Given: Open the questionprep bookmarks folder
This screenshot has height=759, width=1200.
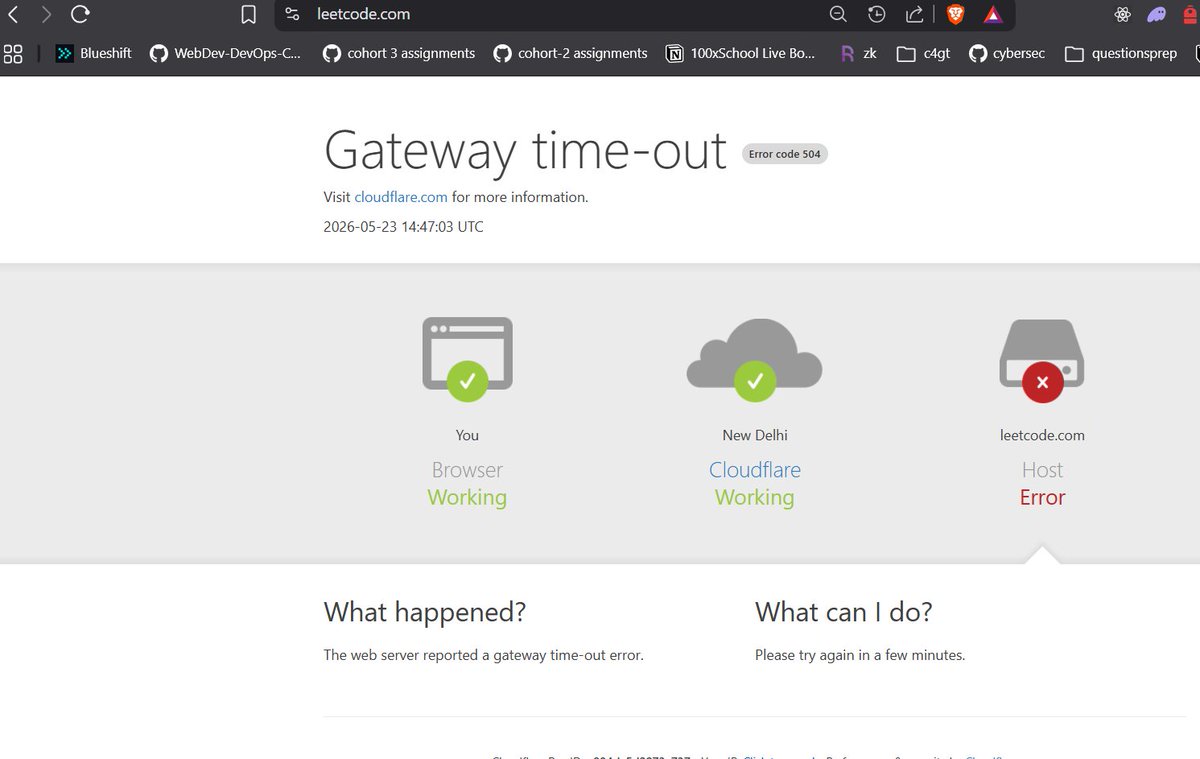Looking at the screenshot, I should (x=1121, y=53).
